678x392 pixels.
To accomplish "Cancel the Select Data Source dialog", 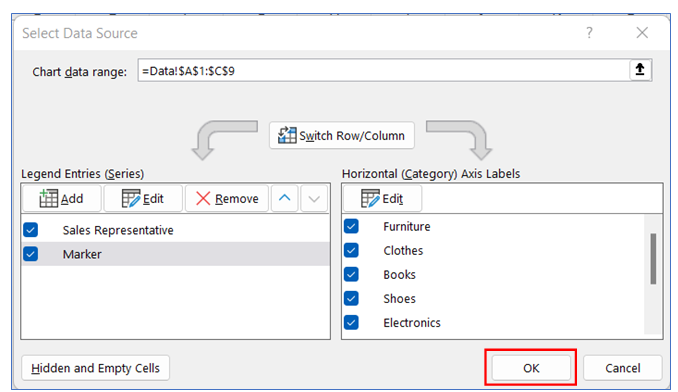I will [x=623, y=368].
